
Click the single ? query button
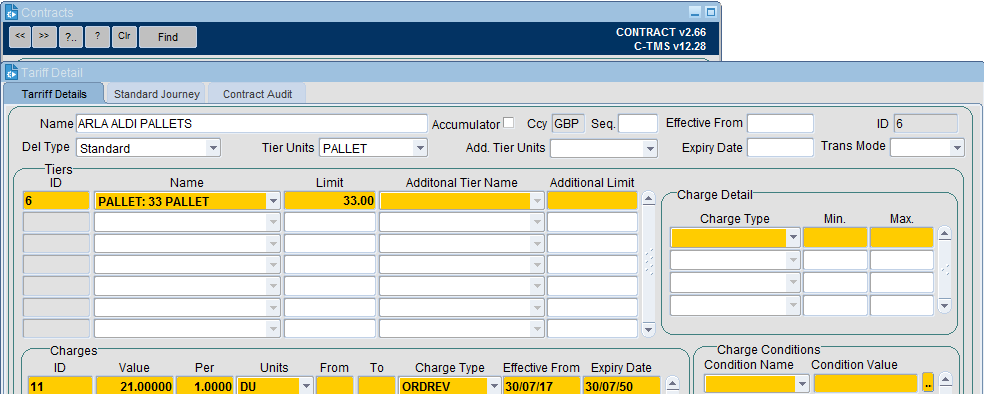point(97,36)
